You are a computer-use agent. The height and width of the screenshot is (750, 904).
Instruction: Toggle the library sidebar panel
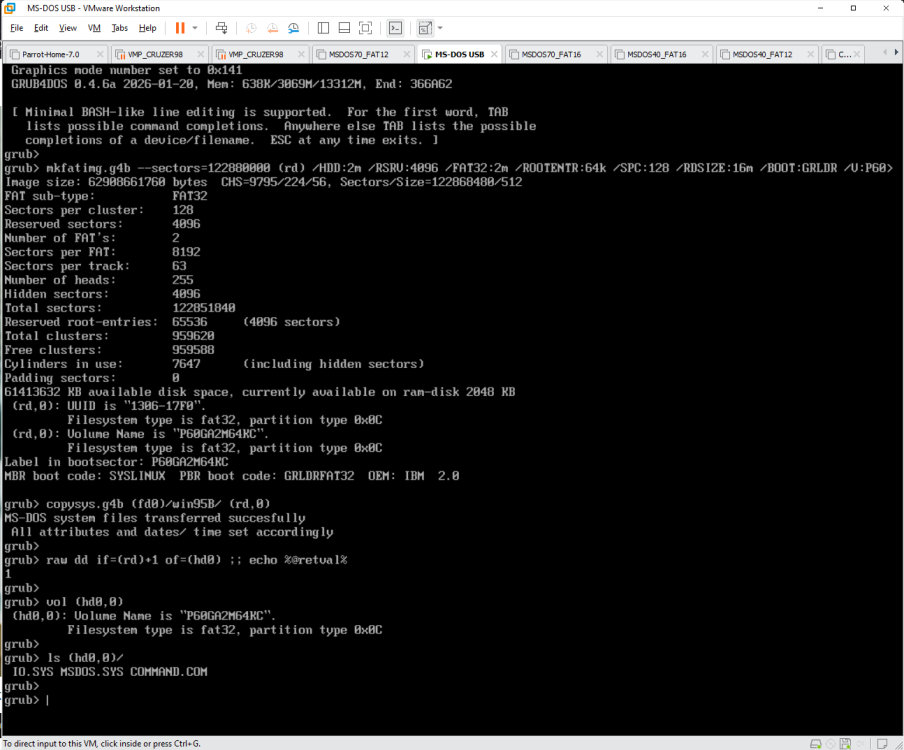[x=323, y=28]
